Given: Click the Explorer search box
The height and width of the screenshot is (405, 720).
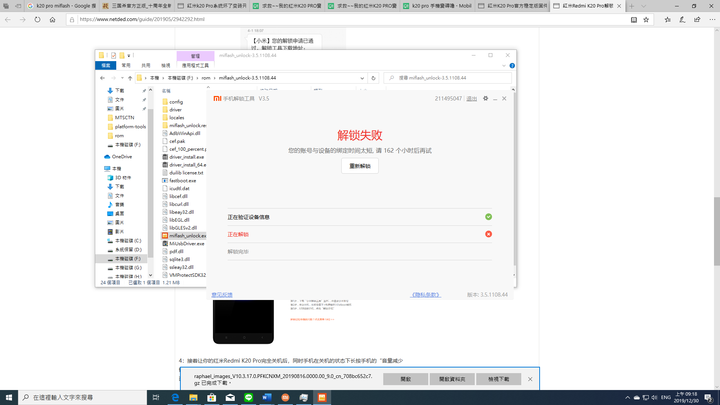Looking at the screenshot, I should 447,78.
